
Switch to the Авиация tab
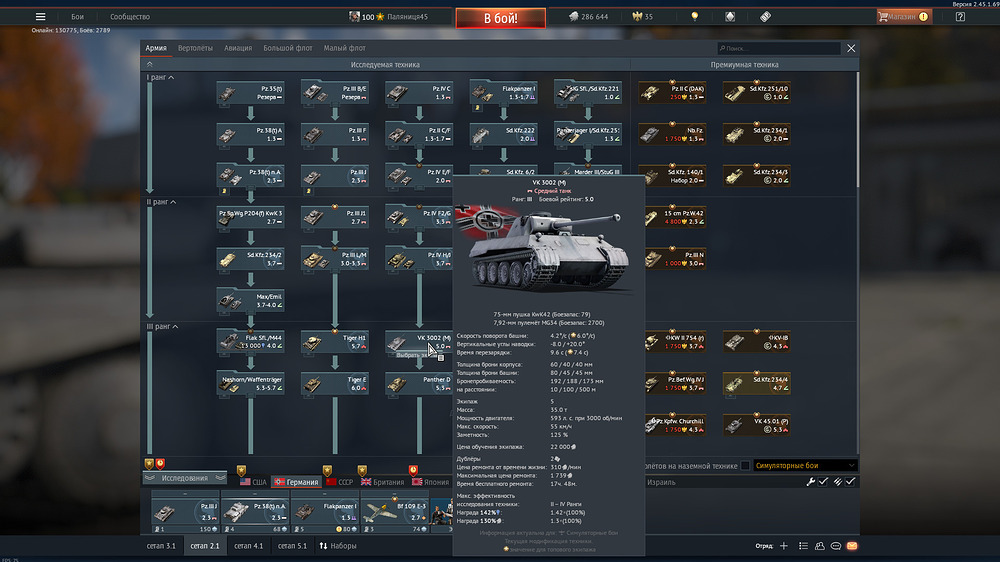[x=238, y=48]
